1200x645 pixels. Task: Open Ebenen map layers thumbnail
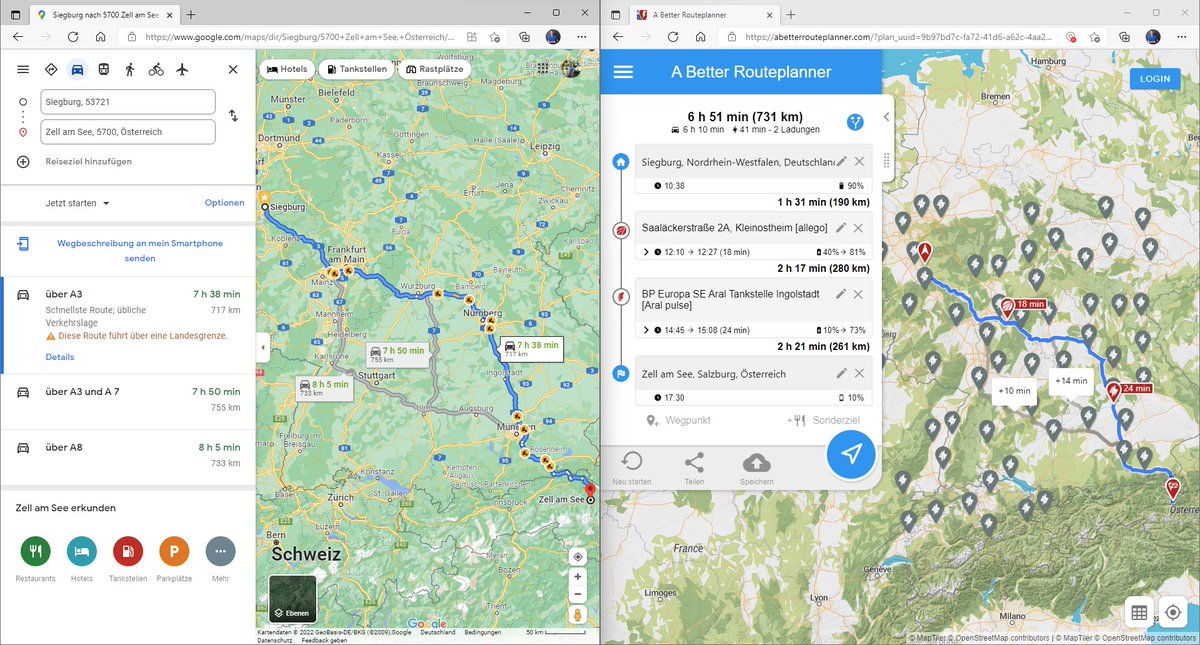pyautogui.click(x=293, y=600)
